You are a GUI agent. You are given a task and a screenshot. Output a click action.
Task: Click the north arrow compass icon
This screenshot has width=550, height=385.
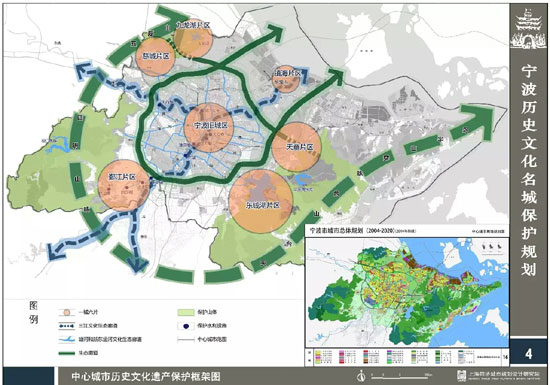coord(361,376)
